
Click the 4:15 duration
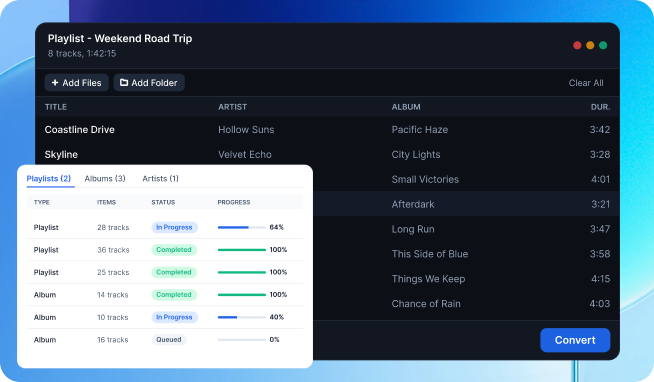coord(601,279)
